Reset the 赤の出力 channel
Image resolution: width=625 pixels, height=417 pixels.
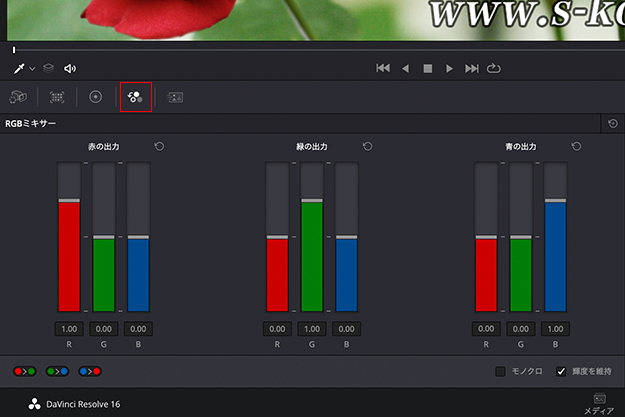(159, 146)
